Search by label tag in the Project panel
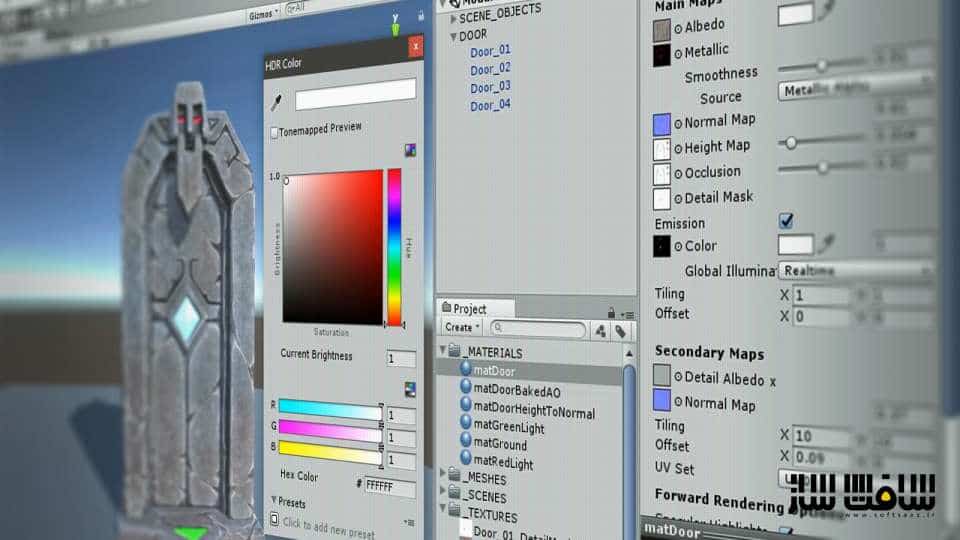The height and width of the screenshot is (540, 960). point(621,331)
